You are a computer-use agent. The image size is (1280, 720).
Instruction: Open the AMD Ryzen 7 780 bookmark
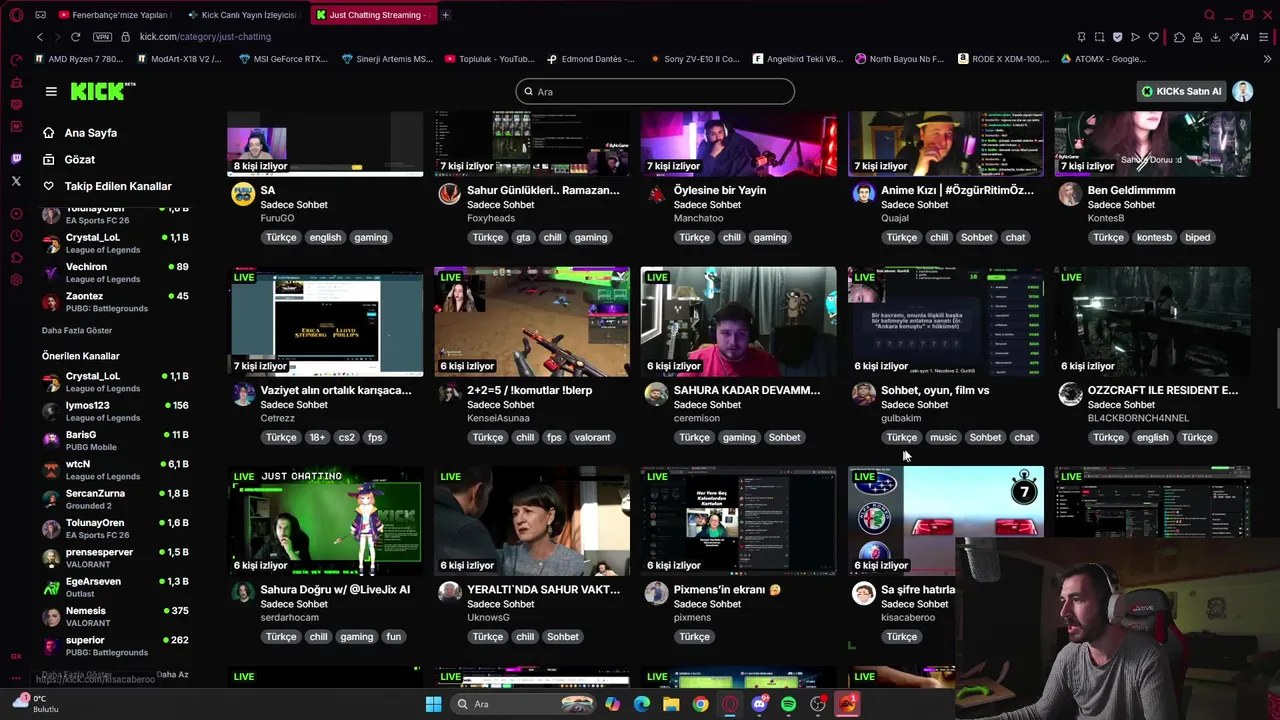(78, 59)
